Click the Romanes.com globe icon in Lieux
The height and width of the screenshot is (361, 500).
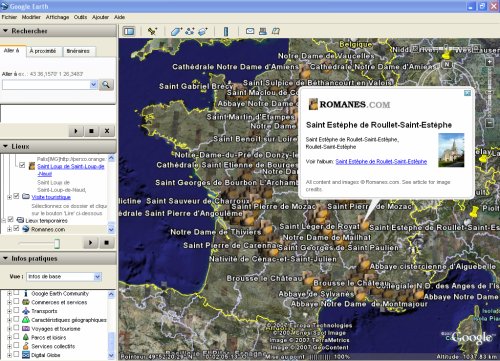[x=26, y=229]
